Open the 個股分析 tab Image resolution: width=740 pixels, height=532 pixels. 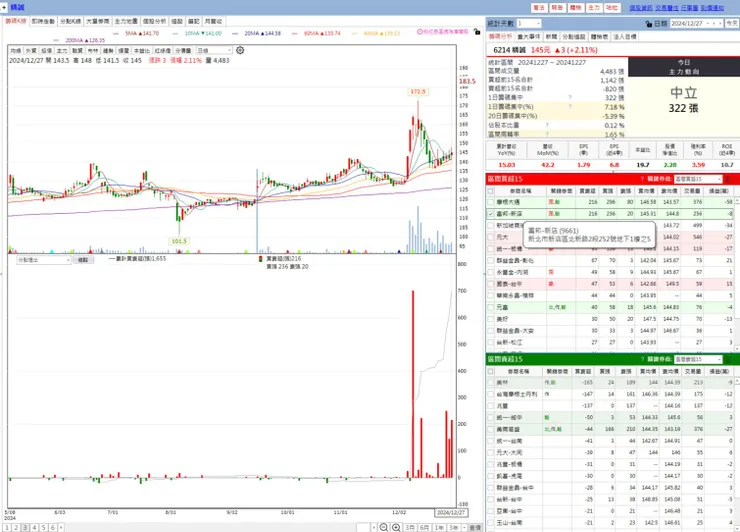point(154,21)
